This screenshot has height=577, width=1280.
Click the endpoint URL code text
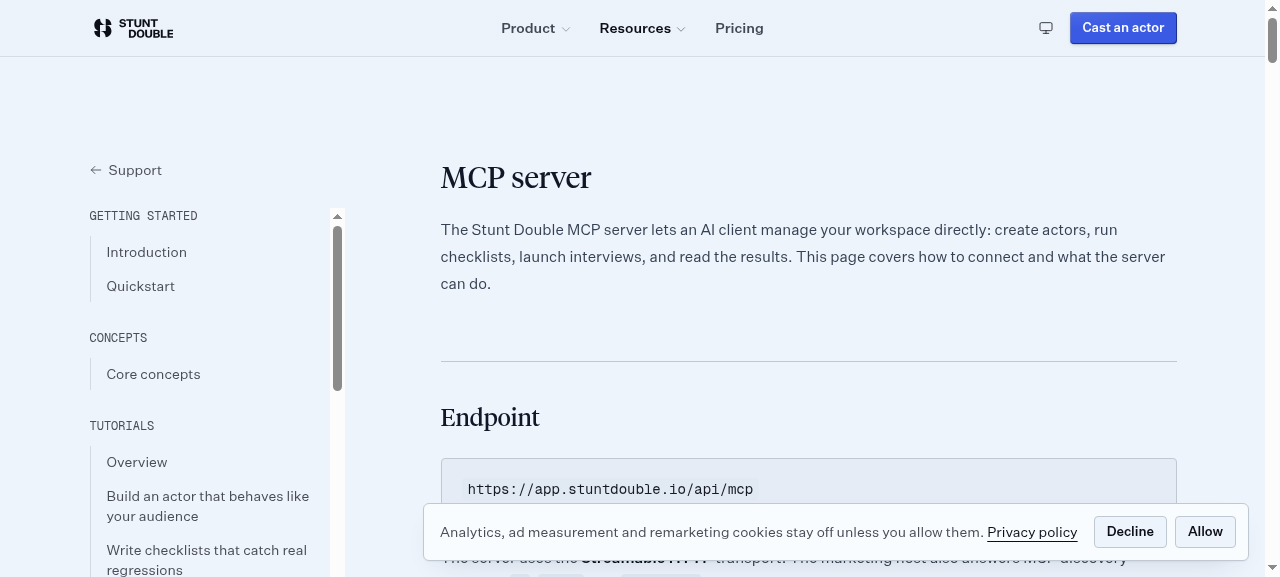pyautogui.click(x=610, y=489)
